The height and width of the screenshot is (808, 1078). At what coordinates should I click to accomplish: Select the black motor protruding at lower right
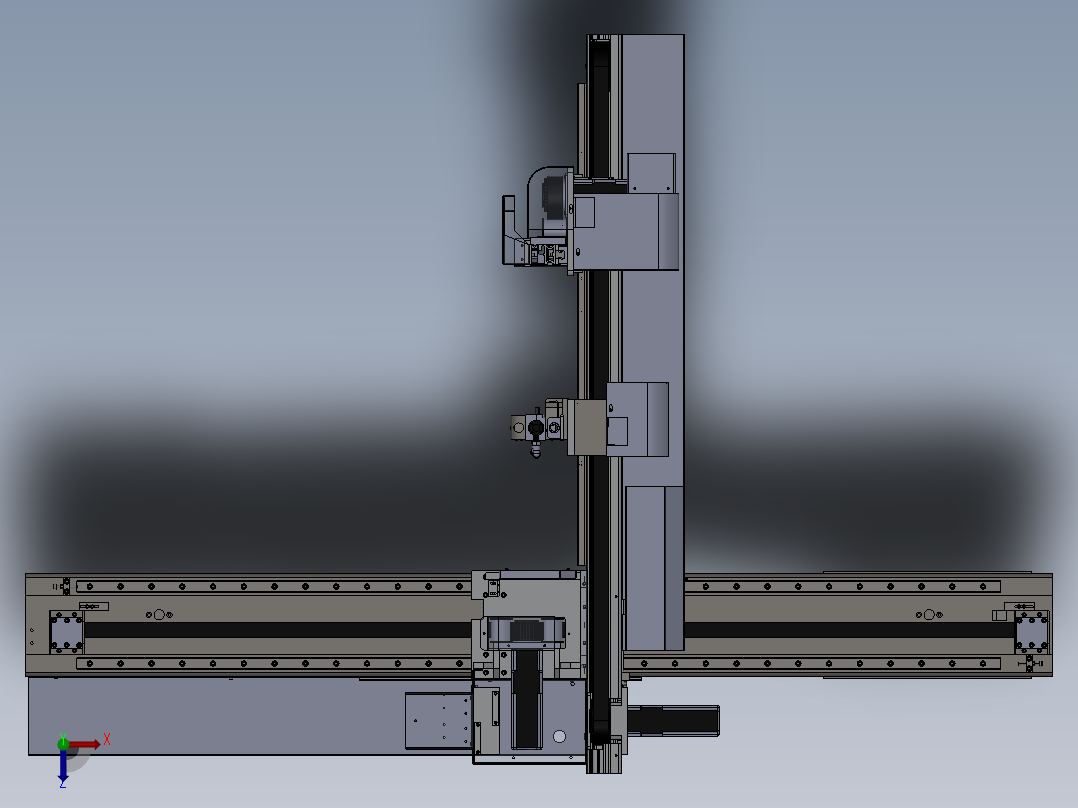click(673, 721)
